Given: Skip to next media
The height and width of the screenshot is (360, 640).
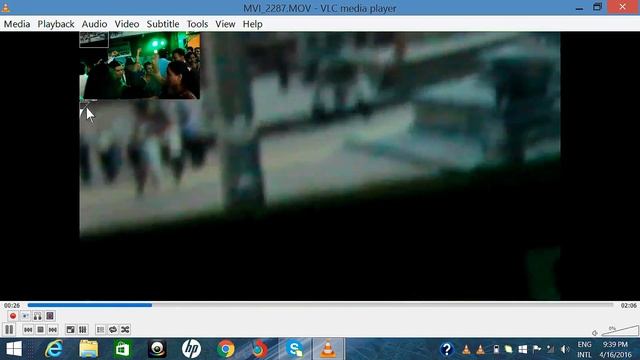Looking at the screenshot, I should click(x=53, y=329).
